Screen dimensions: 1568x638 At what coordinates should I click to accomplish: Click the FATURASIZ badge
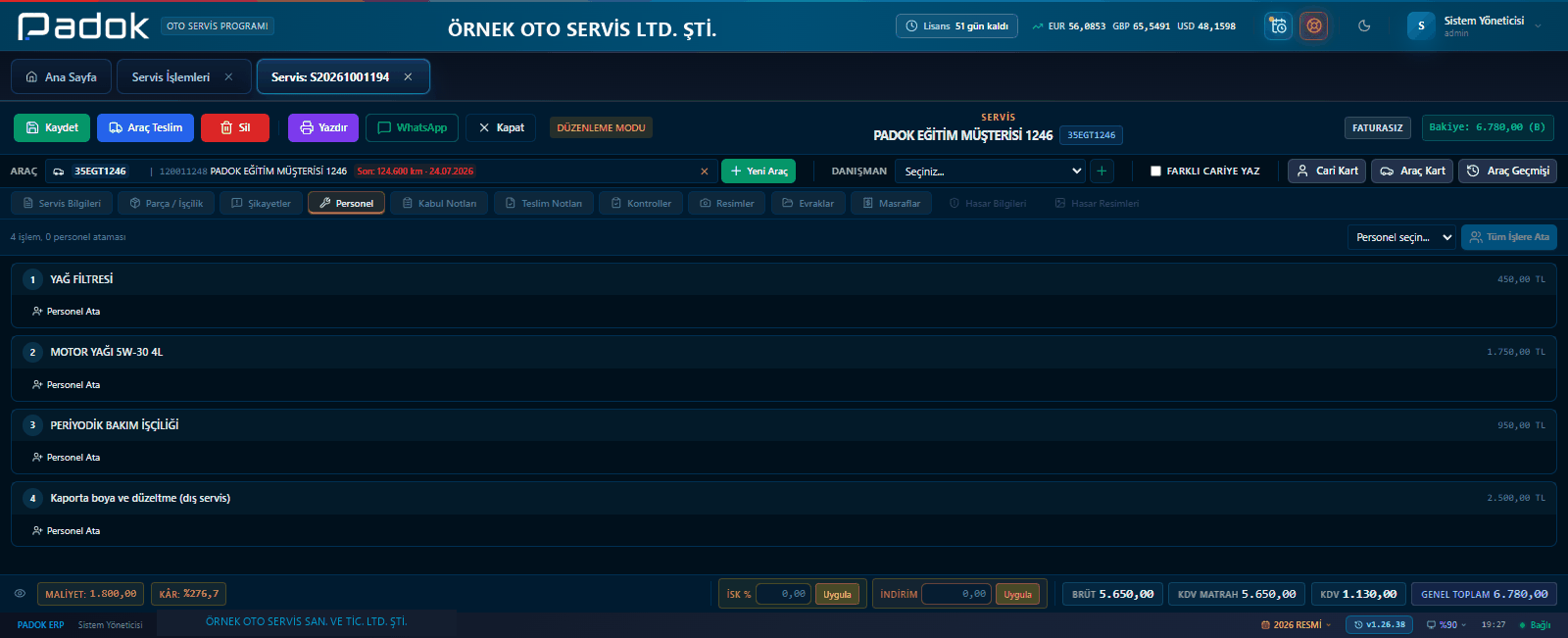point(1378,127)
